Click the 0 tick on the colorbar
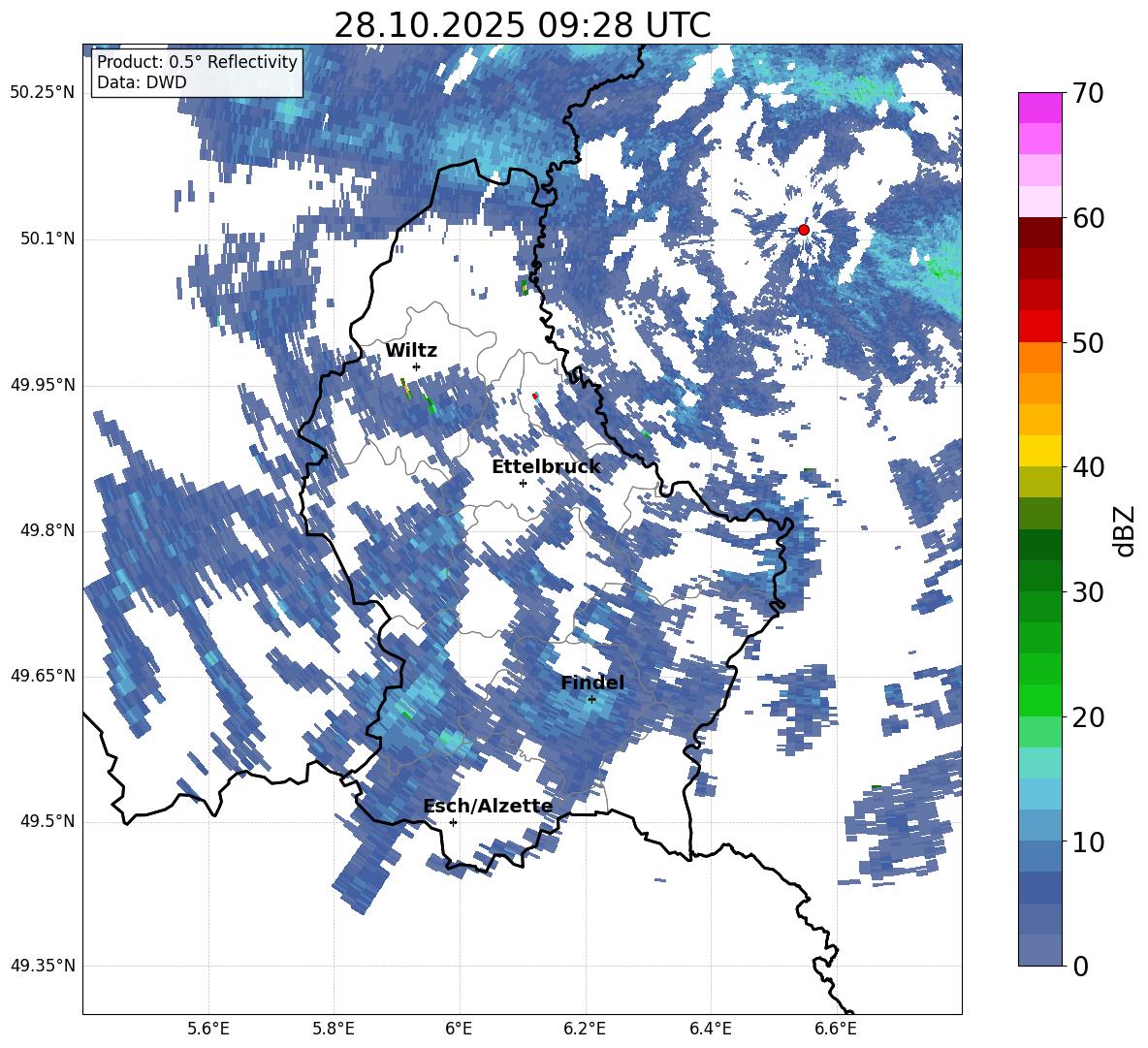The width and height of the screenshot is (1148, 1048). tap(1080, 966)
